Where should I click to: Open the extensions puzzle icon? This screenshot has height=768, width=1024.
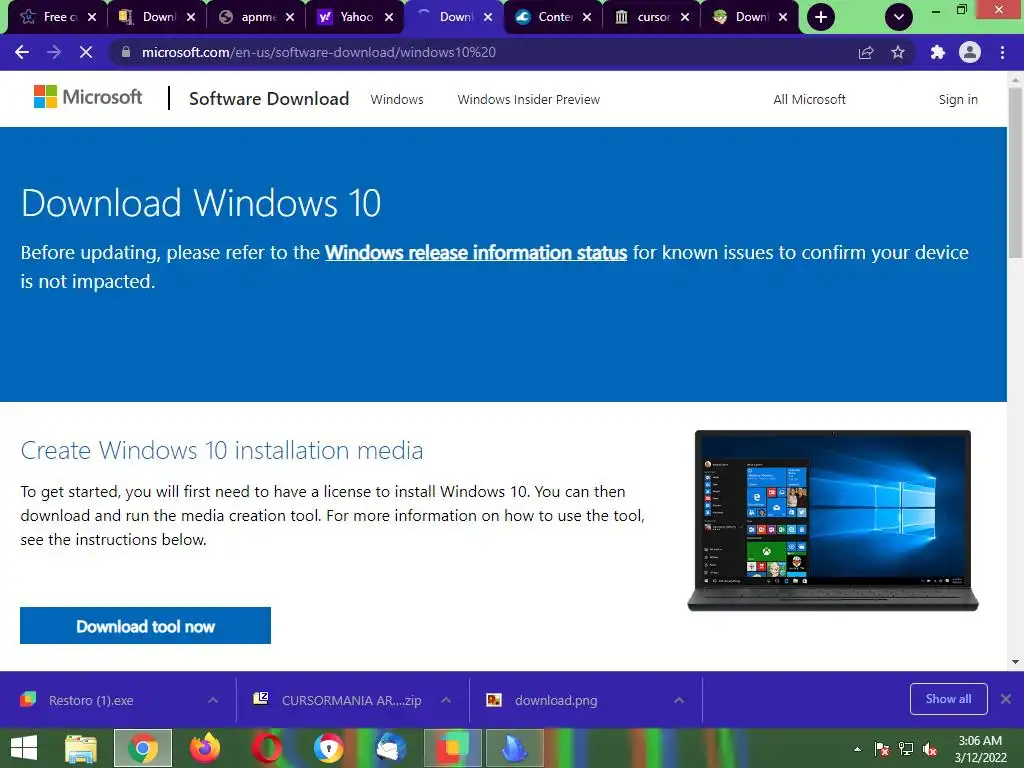(937, 52)
